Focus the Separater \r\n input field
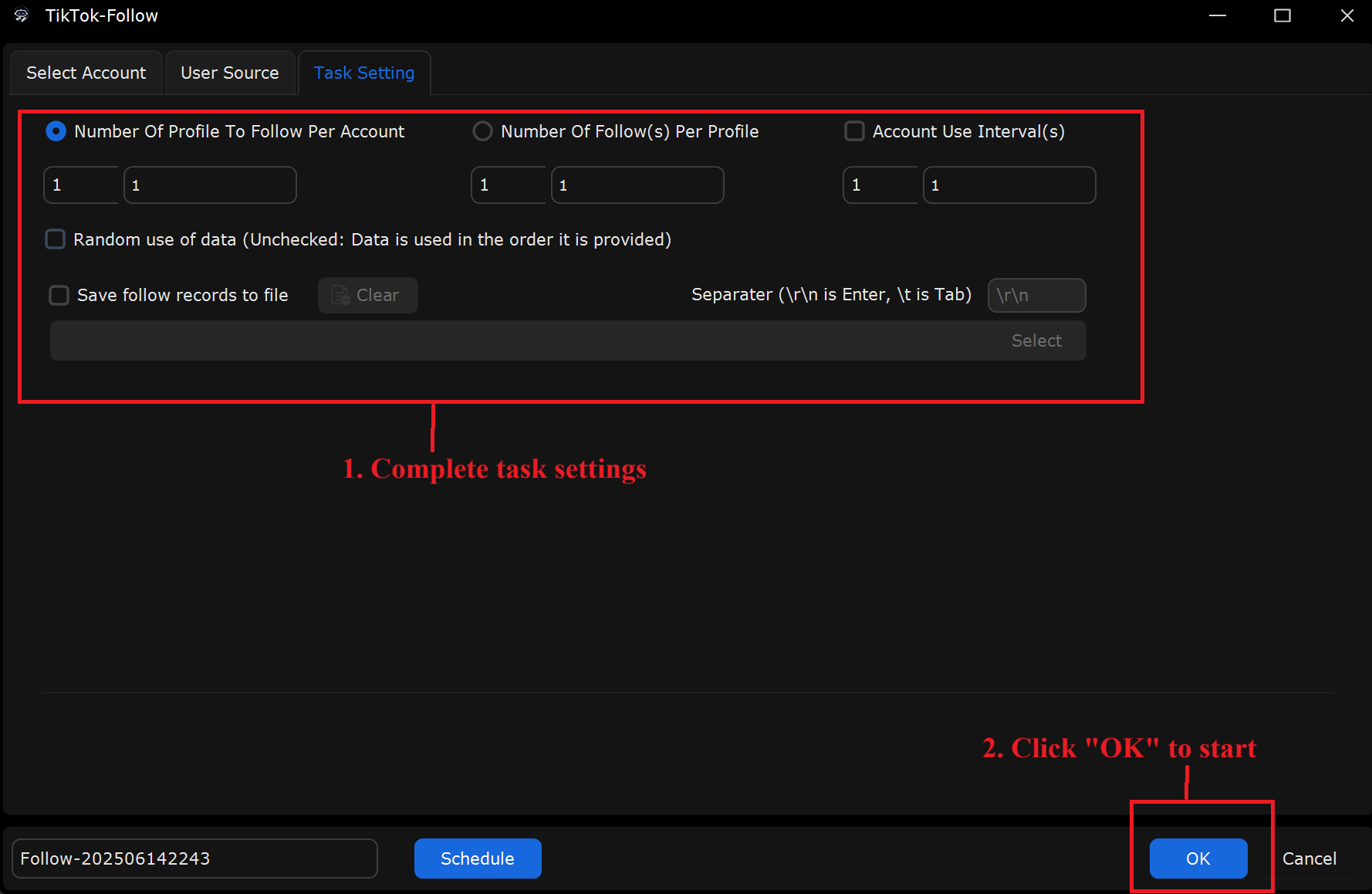 (1036, 295)
